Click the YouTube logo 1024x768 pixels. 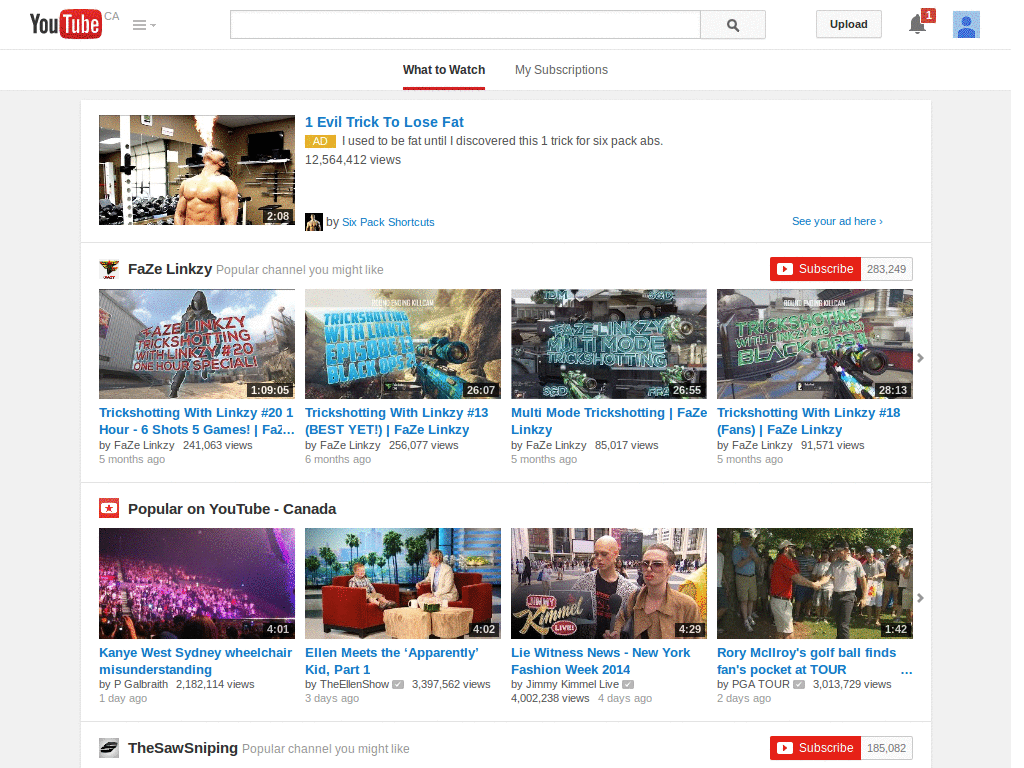pos(66,24)
